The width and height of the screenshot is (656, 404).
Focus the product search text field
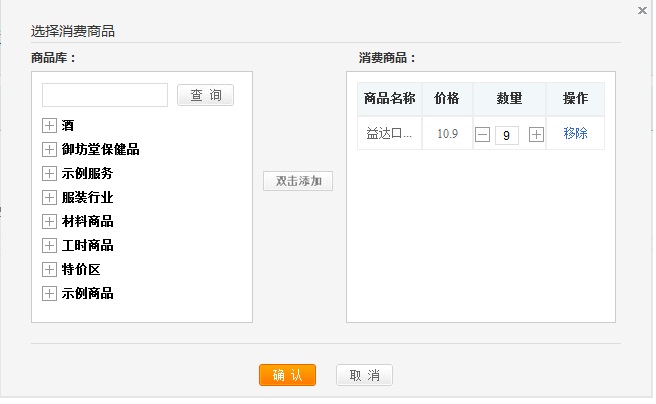105,95
